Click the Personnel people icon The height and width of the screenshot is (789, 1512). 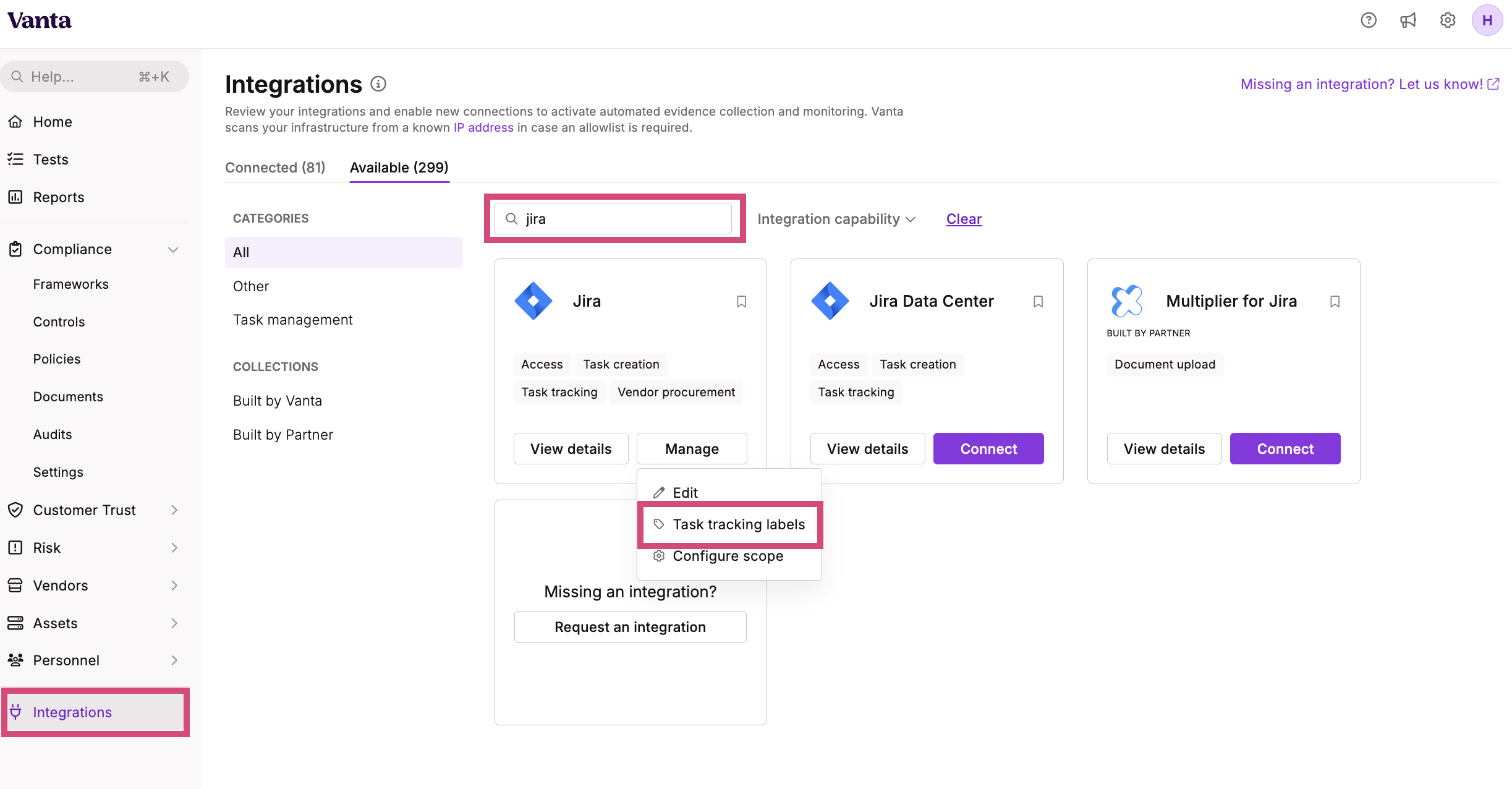(x=15, y=660)
